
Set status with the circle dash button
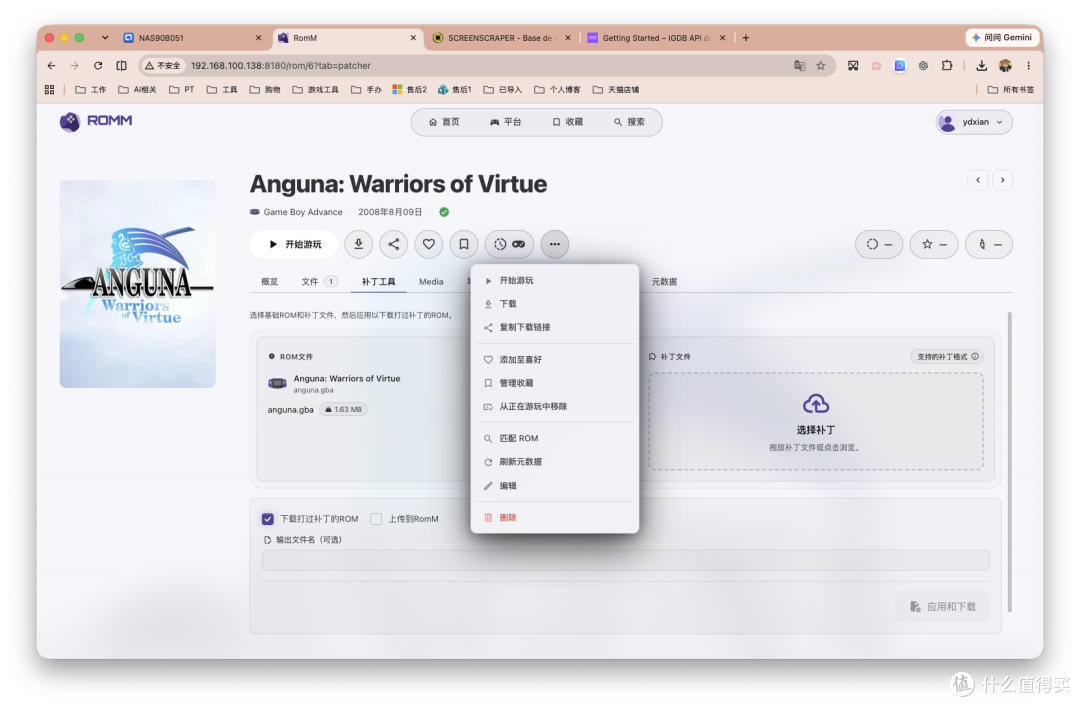879,244
